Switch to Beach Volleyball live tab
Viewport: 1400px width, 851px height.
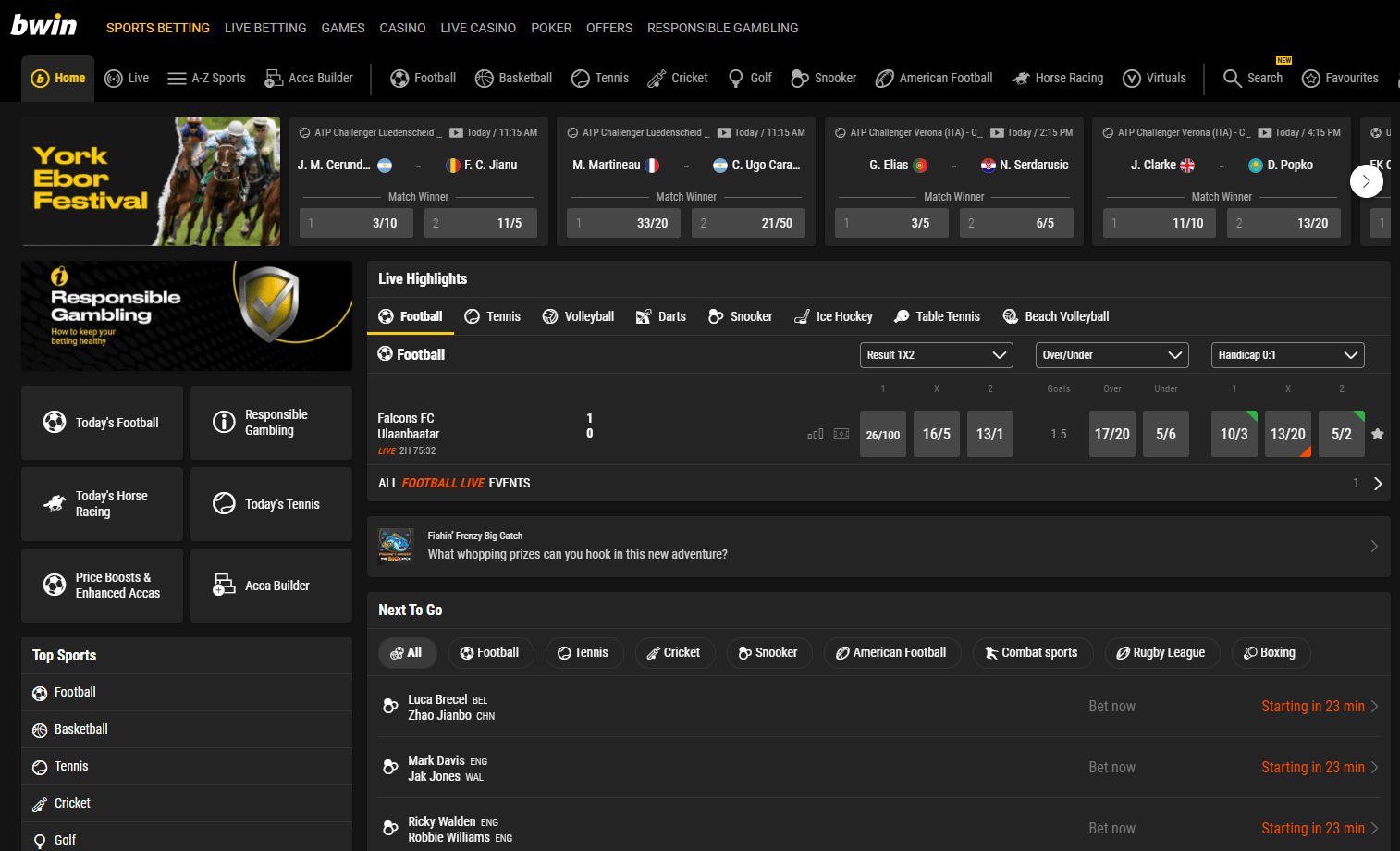tap(1056, 316)
